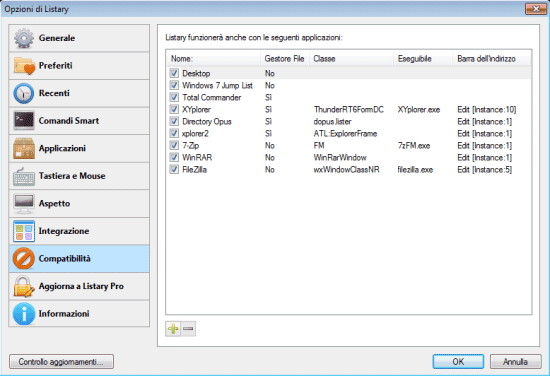Uncheck the FileZilla checkbox
Screen dimensions: 550x376
[174, 169]
